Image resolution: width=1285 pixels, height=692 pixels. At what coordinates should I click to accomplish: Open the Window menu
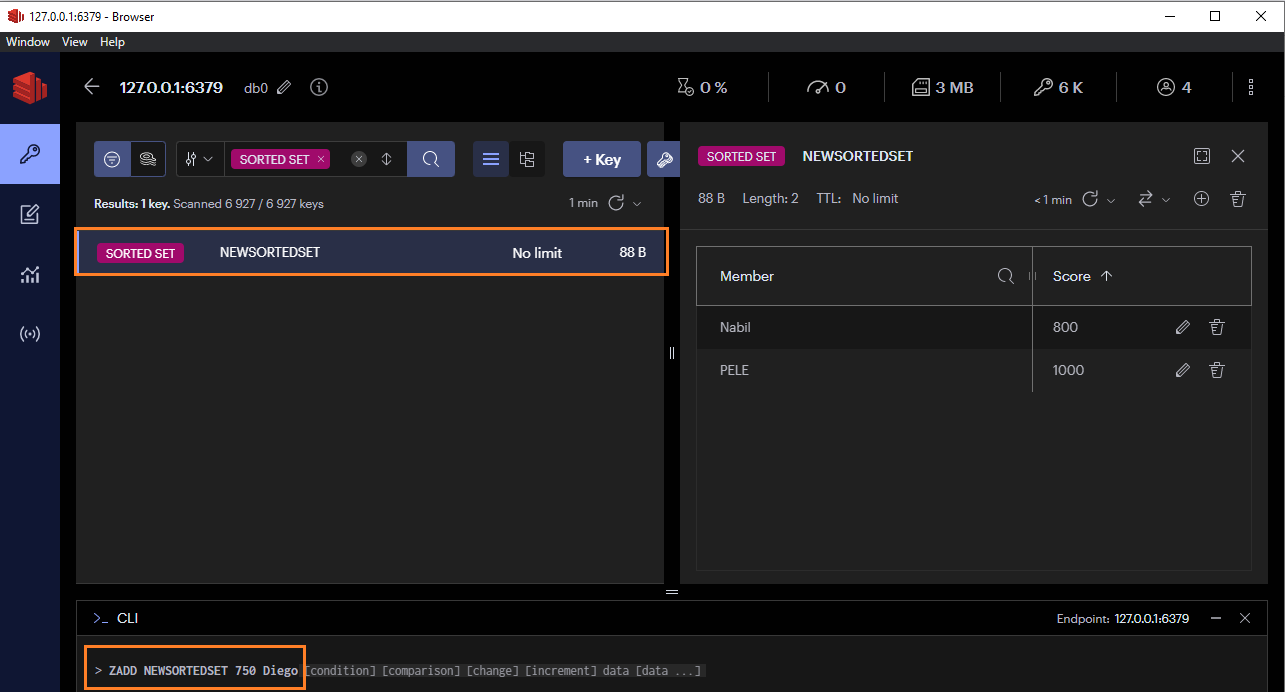[x=28, y=42]
